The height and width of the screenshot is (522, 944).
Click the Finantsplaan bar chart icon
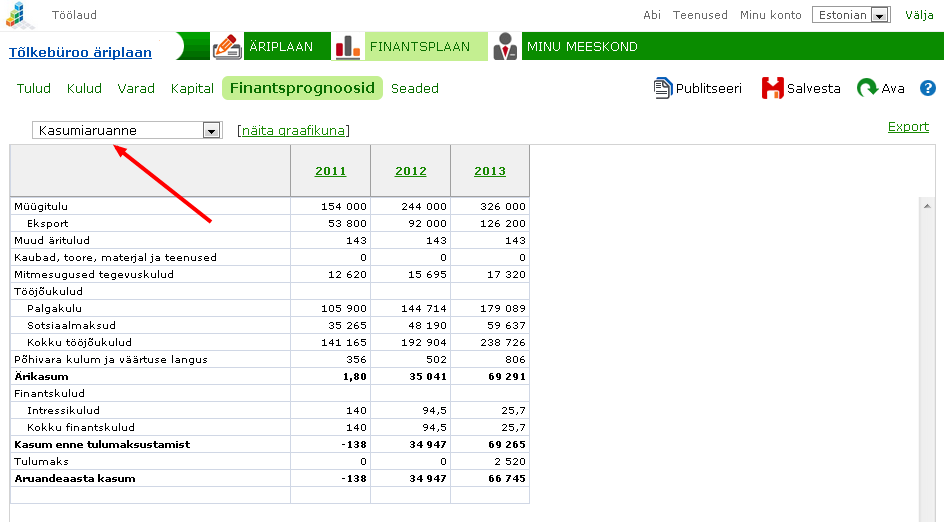[x=347, y=46]
